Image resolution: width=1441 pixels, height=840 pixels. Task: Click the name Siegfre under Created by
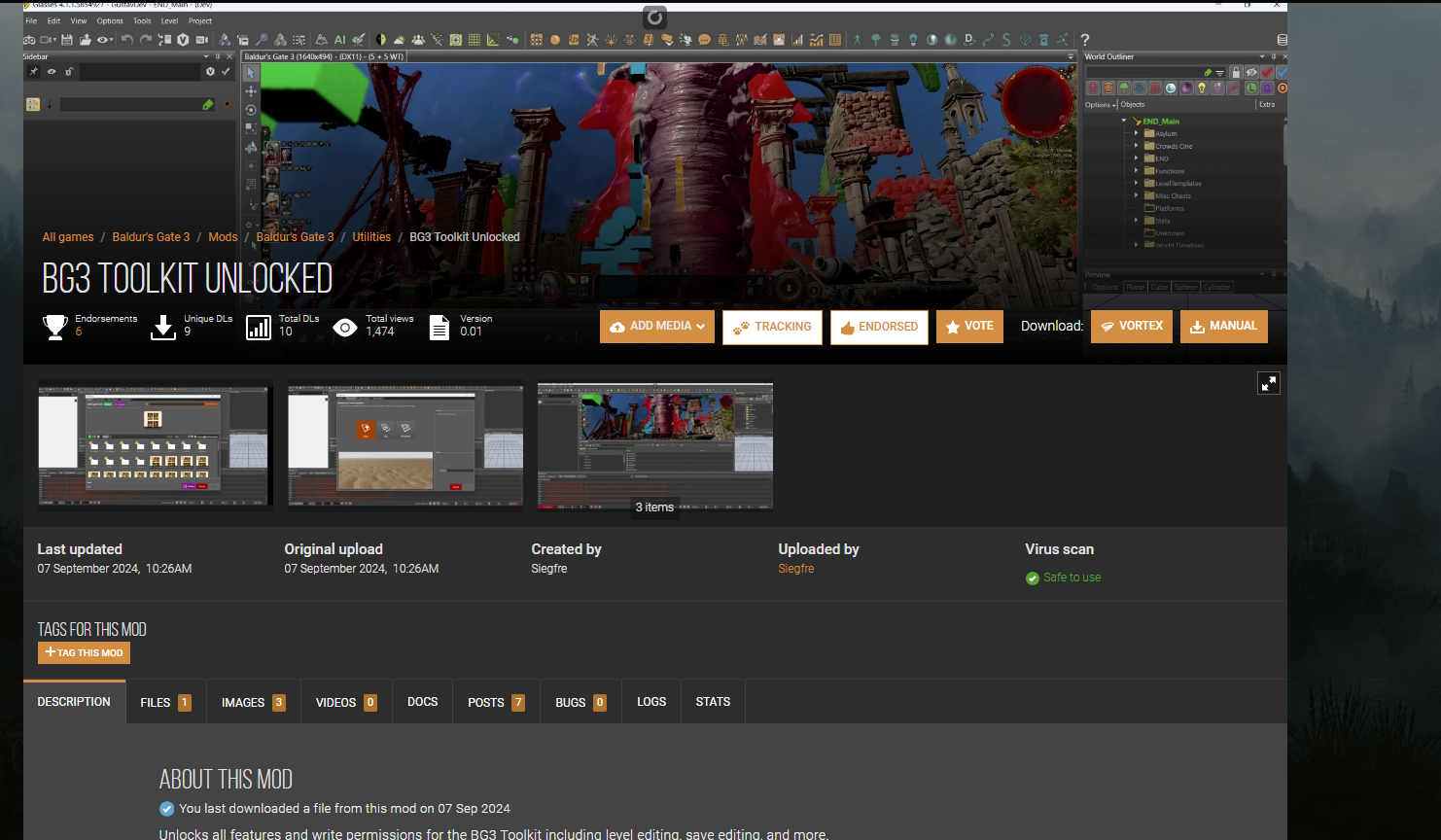(x=549, y=569)
